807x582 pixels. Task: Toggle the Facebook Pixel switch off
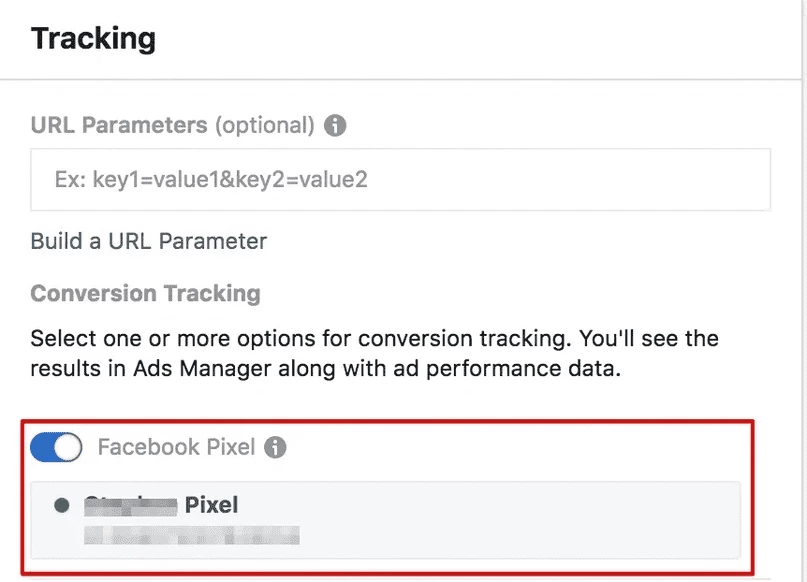point(56,447)
